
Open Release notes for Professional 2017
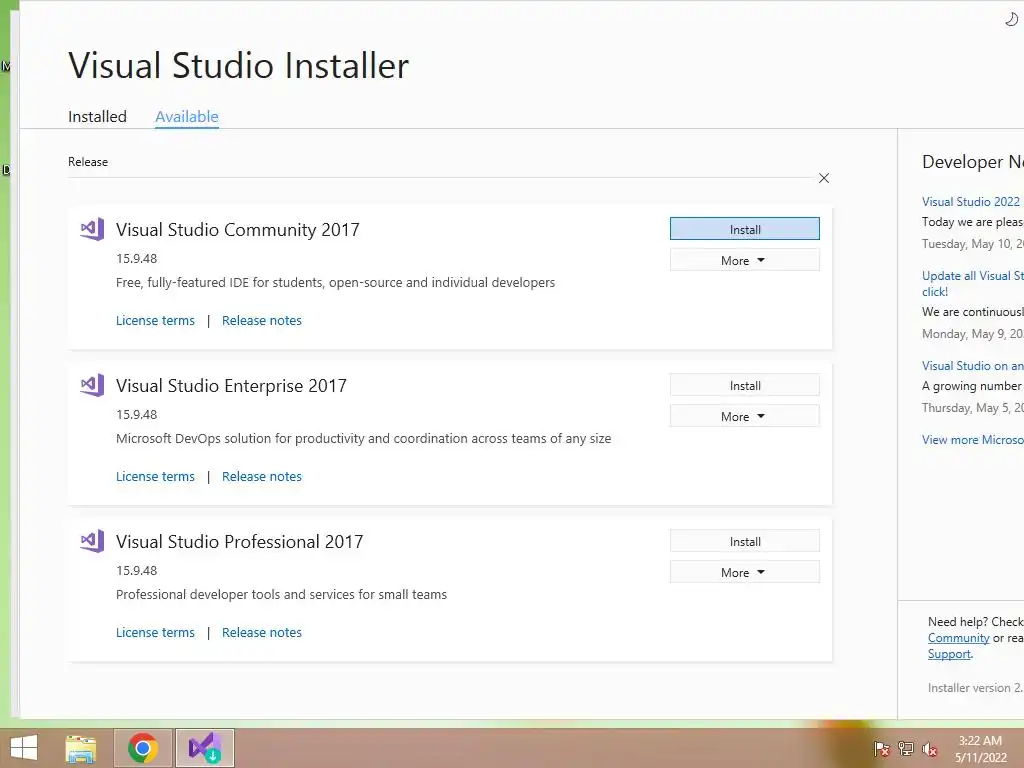pos(262,633)
